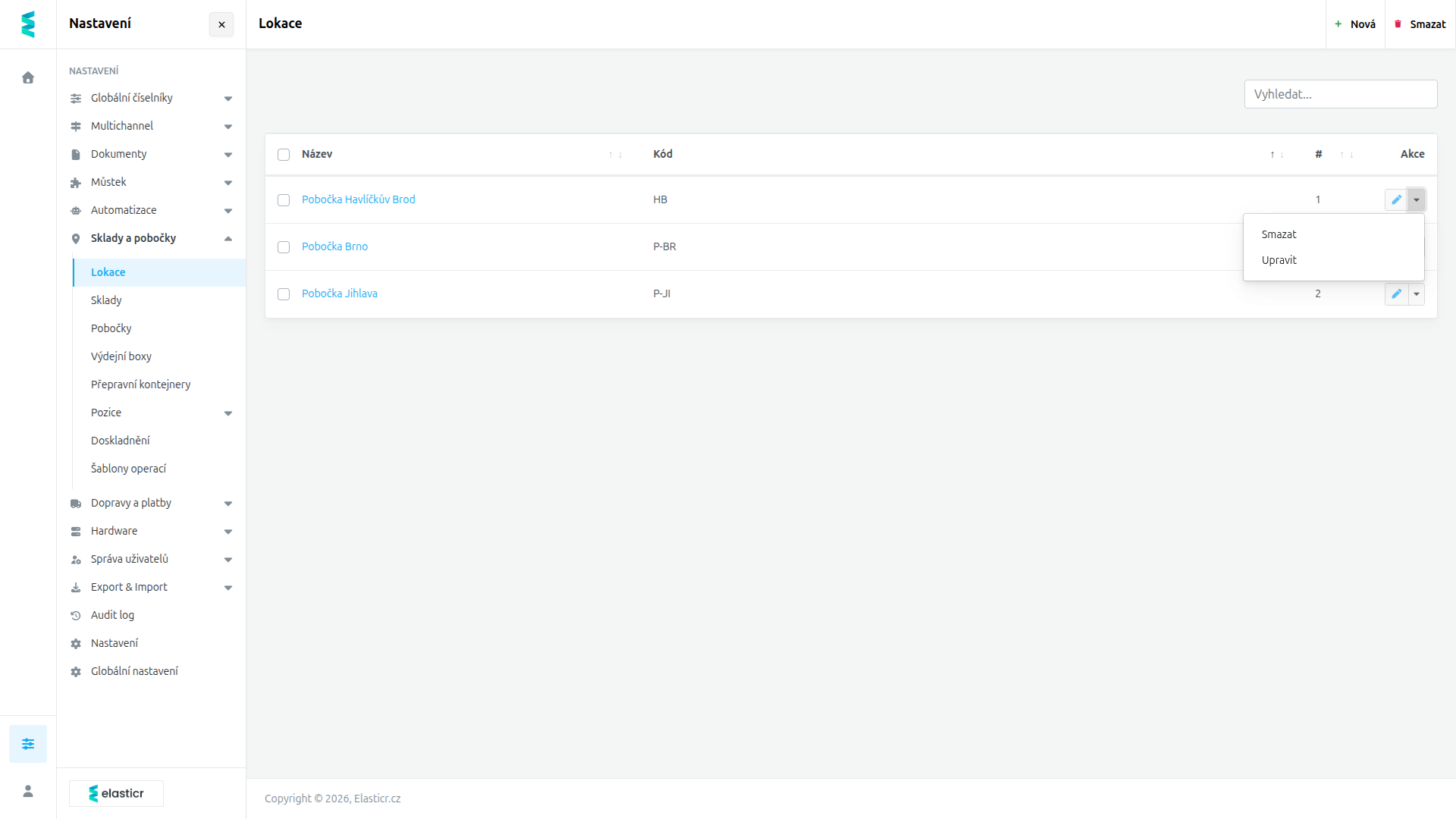Open the Pobočka Havlíčkův Brod link
The image size is (1456, 819).
tap(359, 199)
